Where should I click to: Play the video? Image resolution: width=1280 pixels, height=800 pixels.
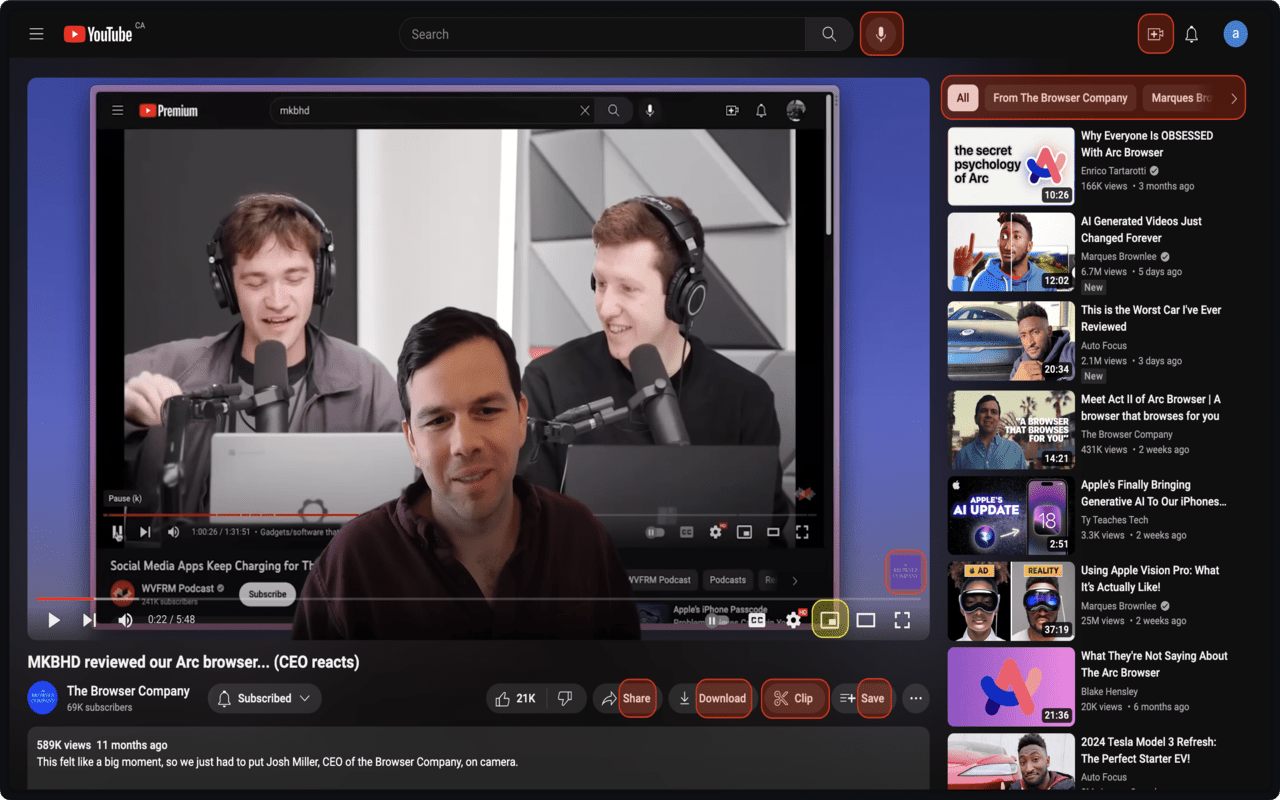coord(54,620)
